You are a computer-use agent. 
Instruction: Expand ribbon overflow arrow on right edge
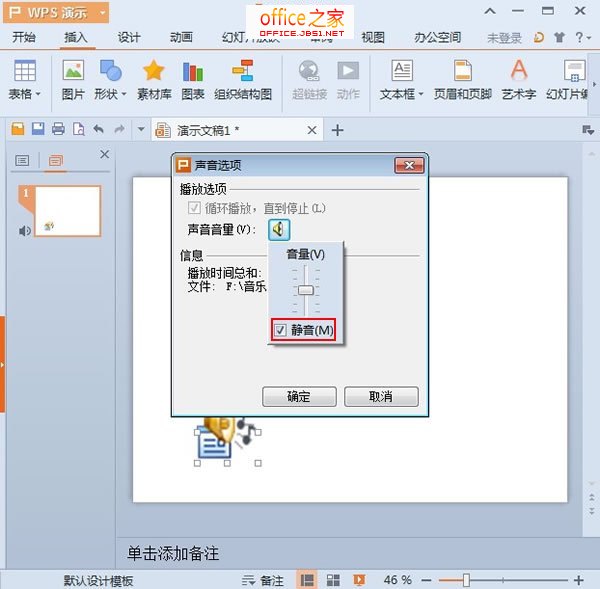594,84
